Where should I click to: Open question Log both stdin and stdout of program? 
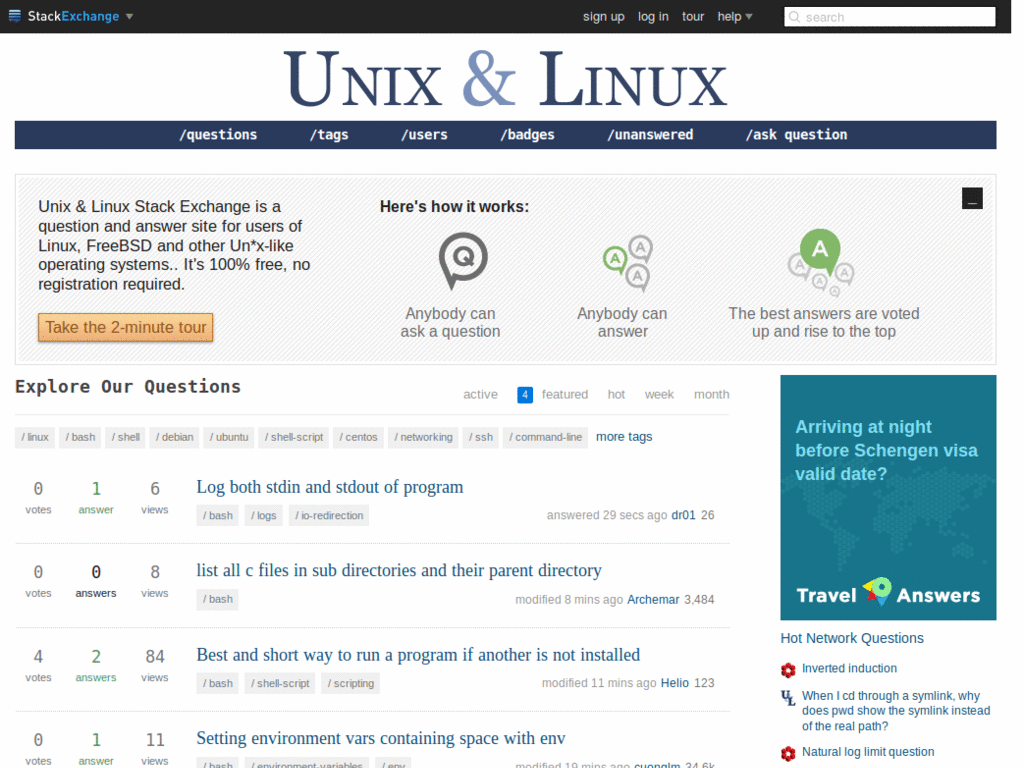coord(330,487)
